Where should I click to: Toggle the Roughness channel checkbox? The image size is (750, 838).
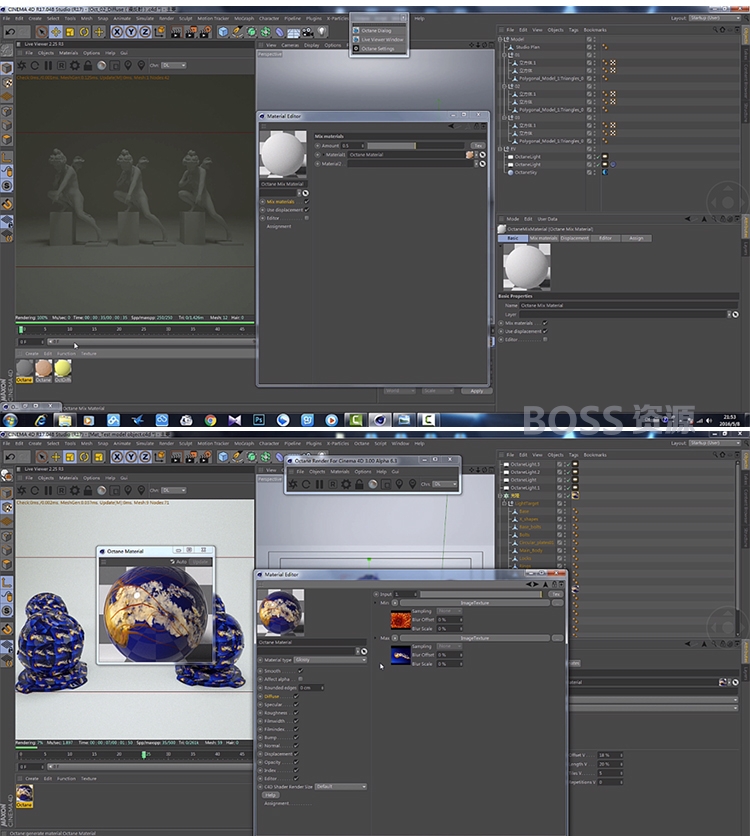296,712
